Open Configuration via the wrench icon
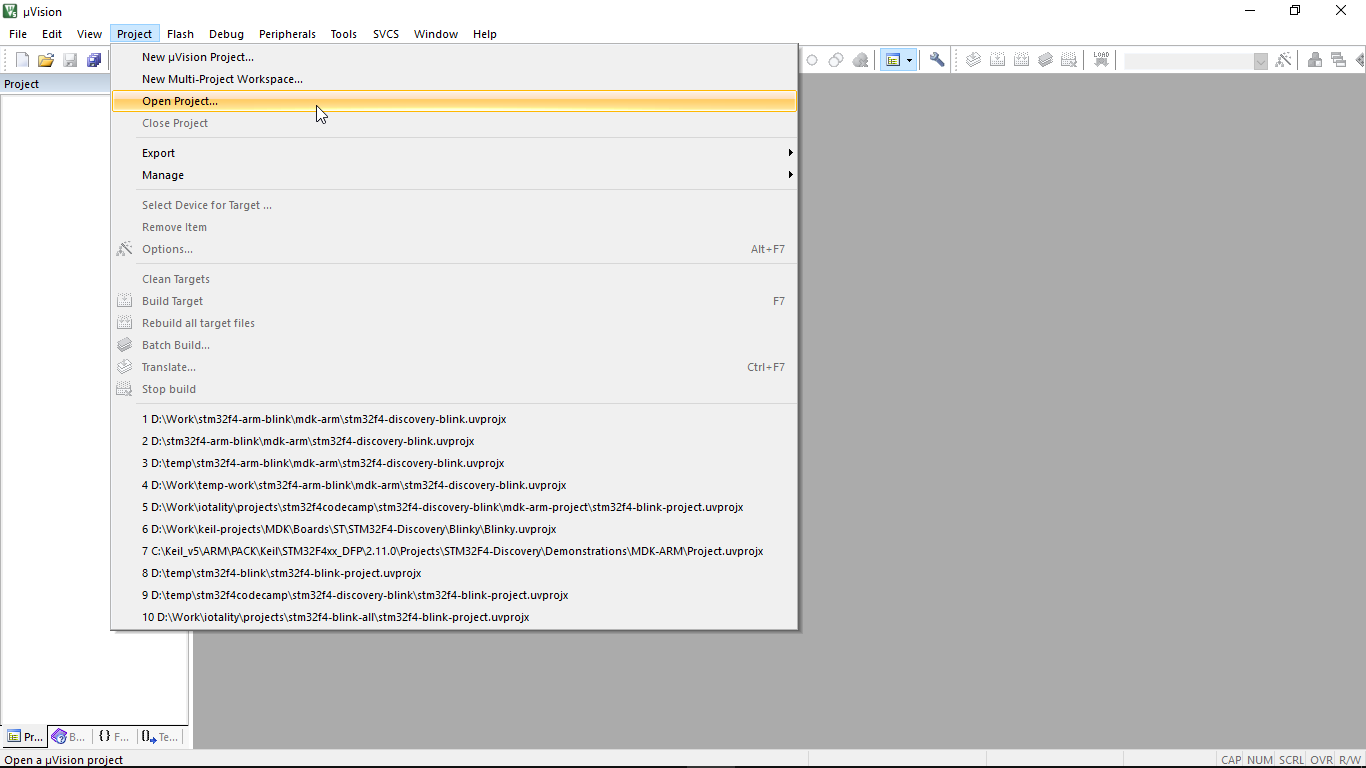The height and width of the screenshot is (768, 1366). [x=937, y=60]
